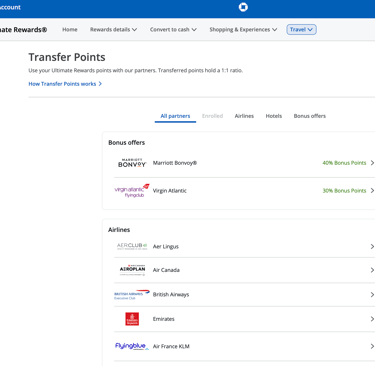Click the Emirates row chevron

pos(372,319)
